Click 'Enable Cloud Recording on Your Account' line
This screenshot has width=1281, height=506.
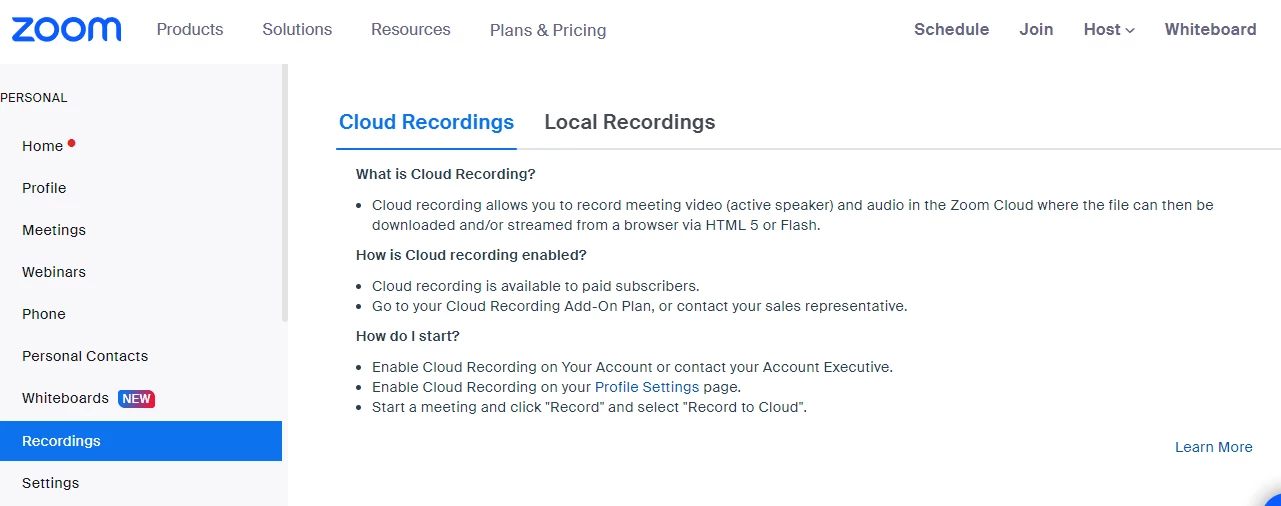(632, 367)
